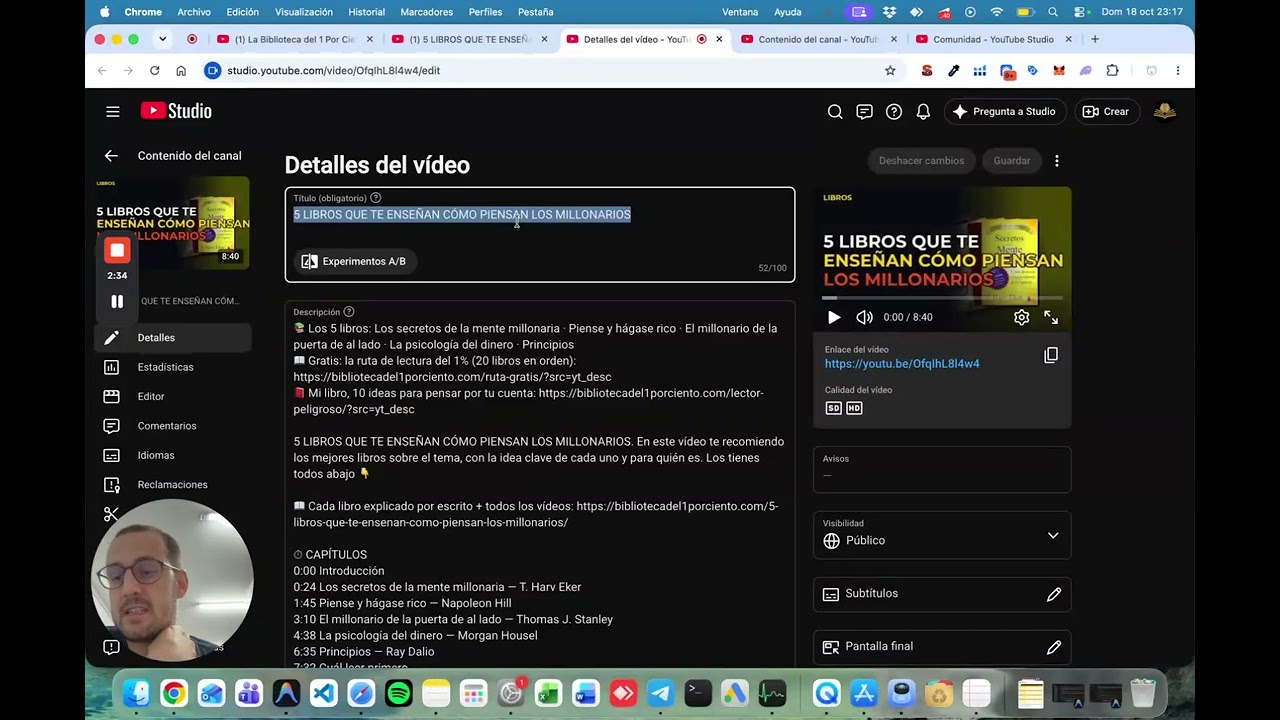Expand the tab search dropdown arrow
Image resolution: width=1280 pixels, height=720 pixels.
click(162, 39)
